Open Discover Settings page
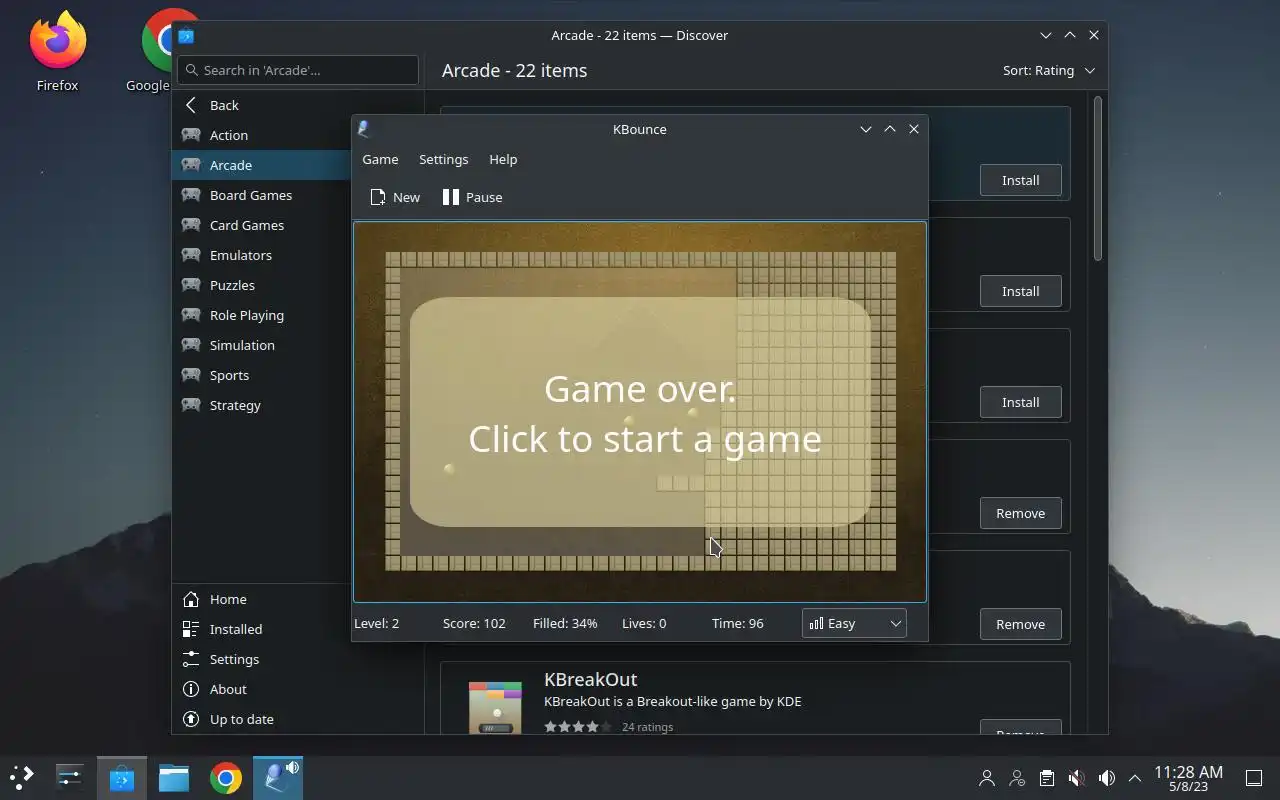Screen dimensions: 1280x800 coord(298,659)
